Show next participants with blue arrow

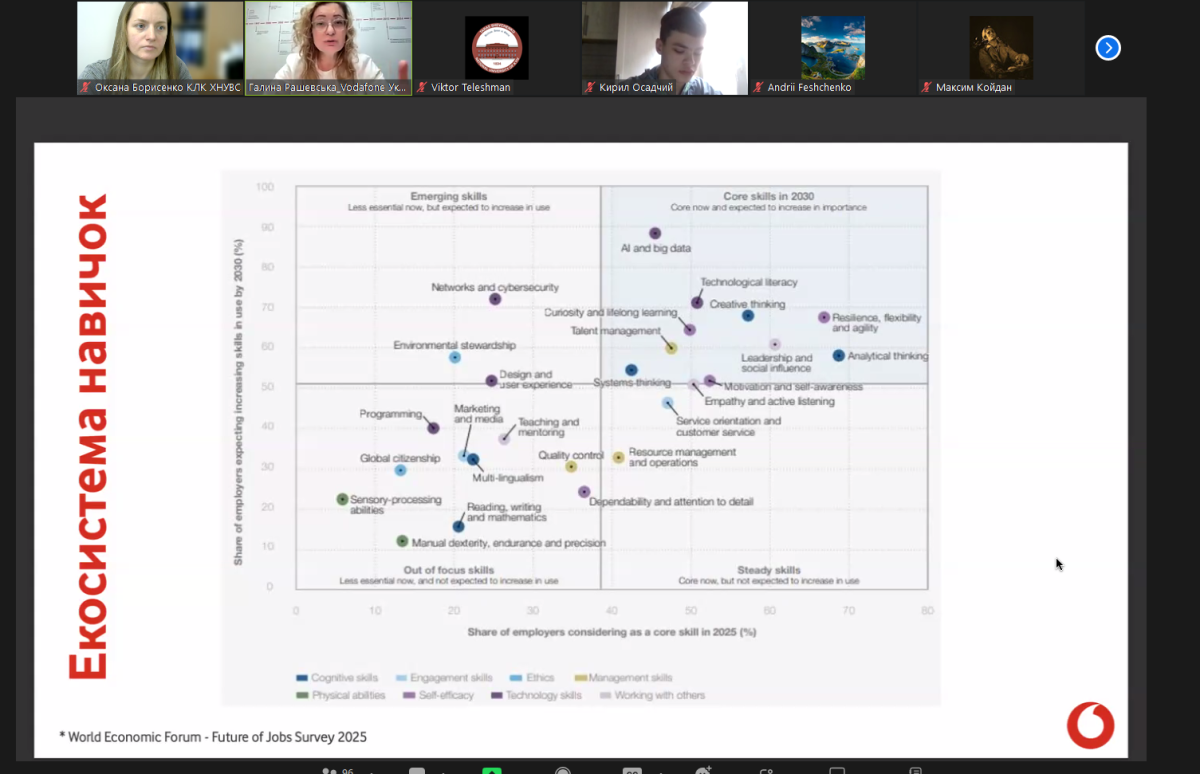(x=1108, y=48)
